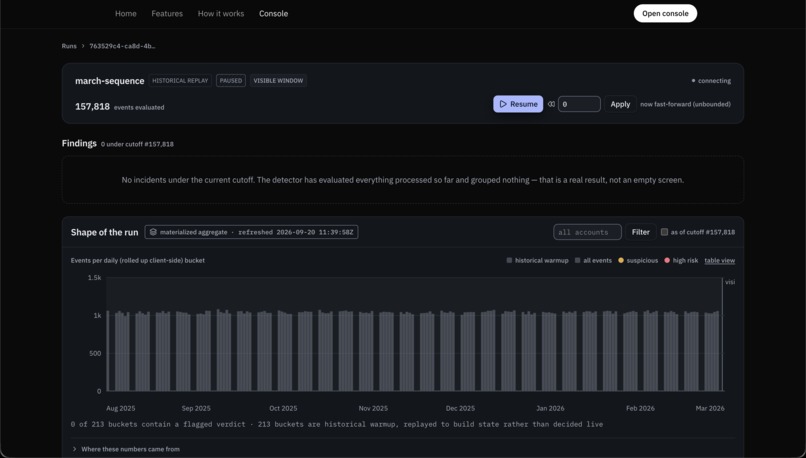The image size is (806, 458).
Task: Click the connecting status indicator
Action: pos(711,81)
